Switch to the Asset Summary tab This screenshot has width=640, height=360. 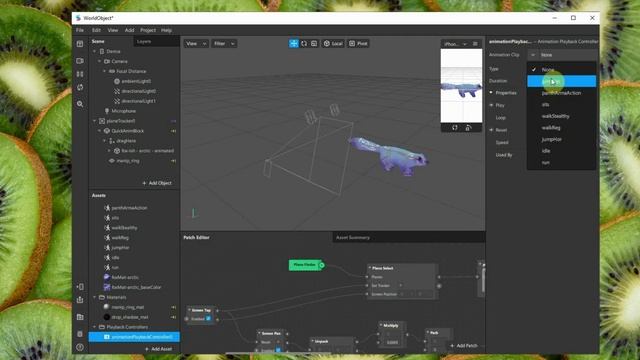(x=353, y=237)
